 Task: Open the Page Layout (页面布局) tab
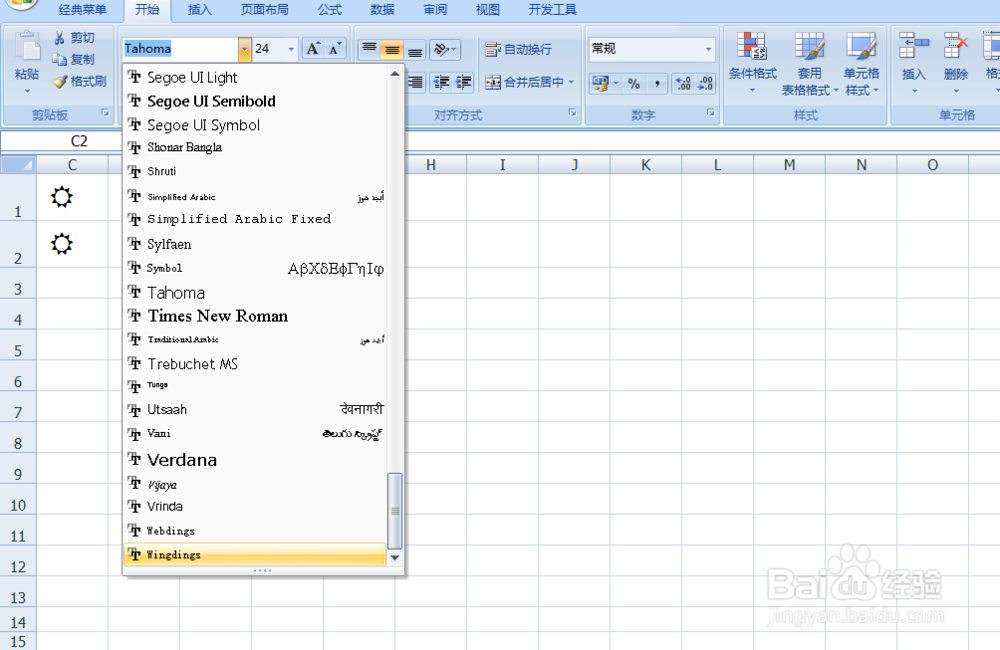pos(265,10)
